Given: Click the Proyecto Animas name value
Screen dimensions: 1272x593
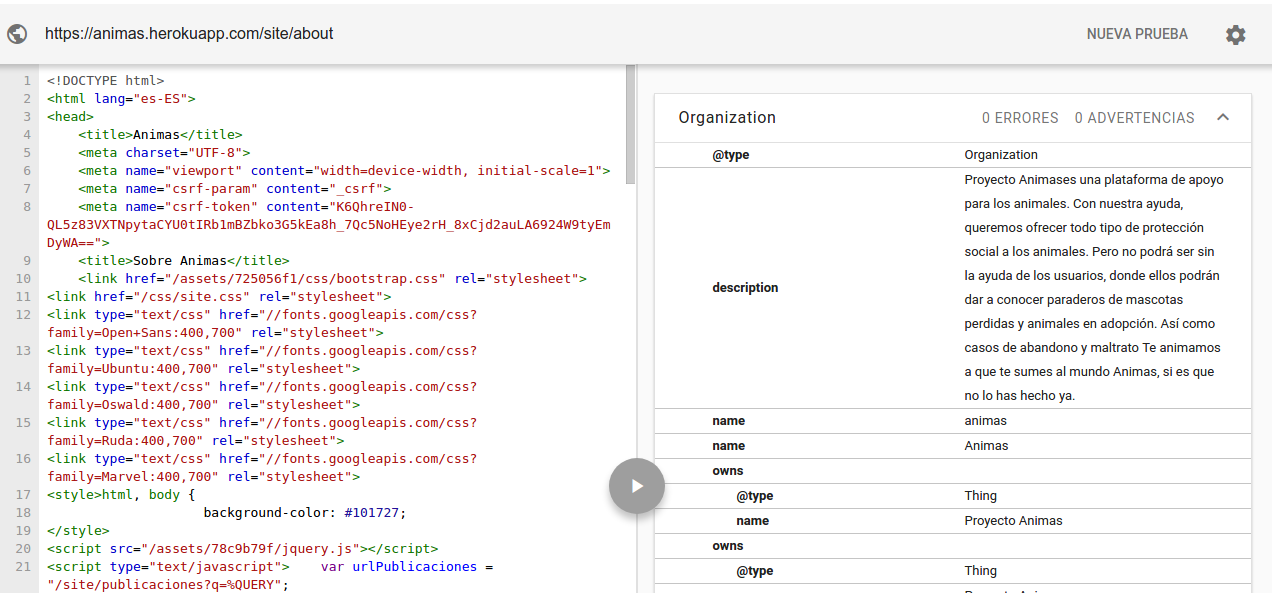Looking at the screenshot, I should click(1013, 521).
